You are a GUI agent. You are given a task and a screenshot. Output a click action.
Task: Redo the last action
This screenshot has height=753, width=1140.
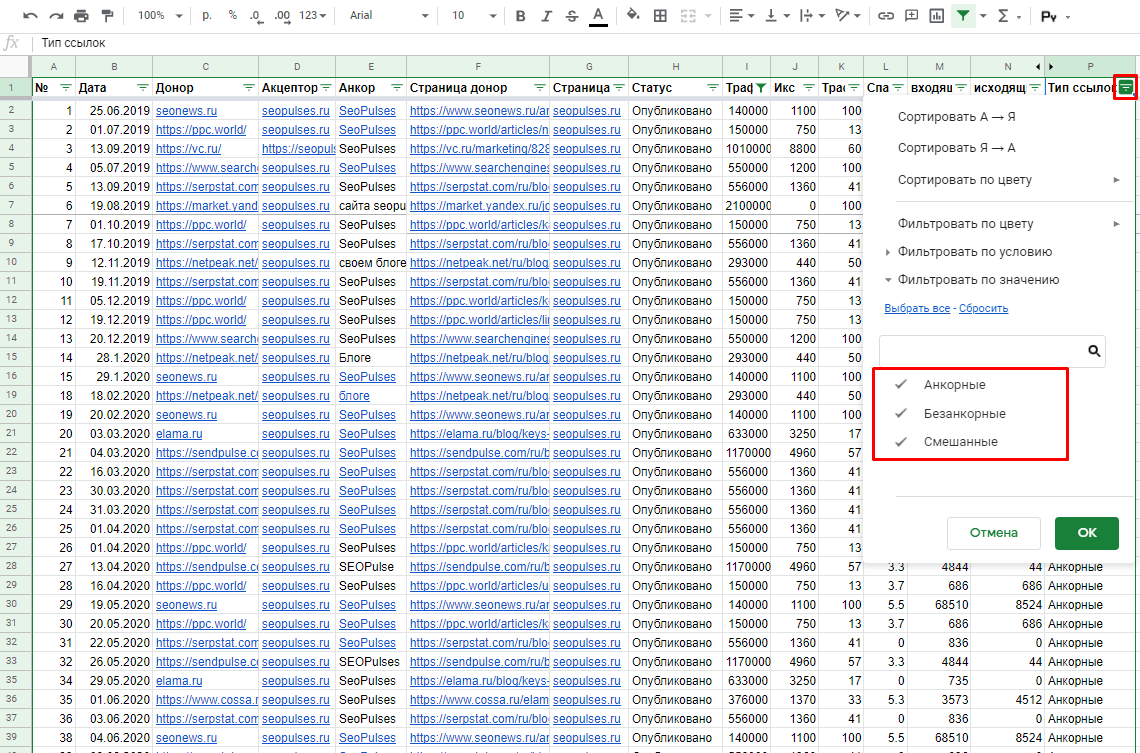[x=56, y=15]
